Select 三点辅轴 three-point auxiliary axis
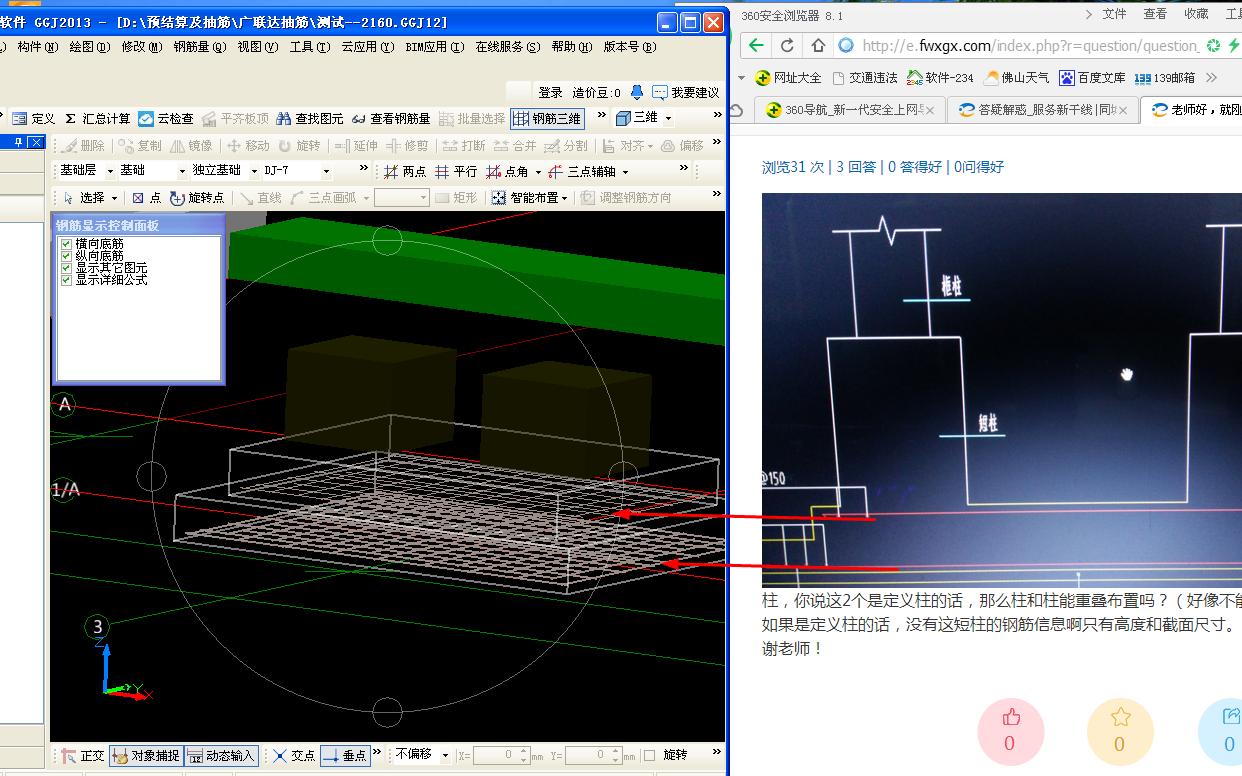 click(x=582, y=171)
